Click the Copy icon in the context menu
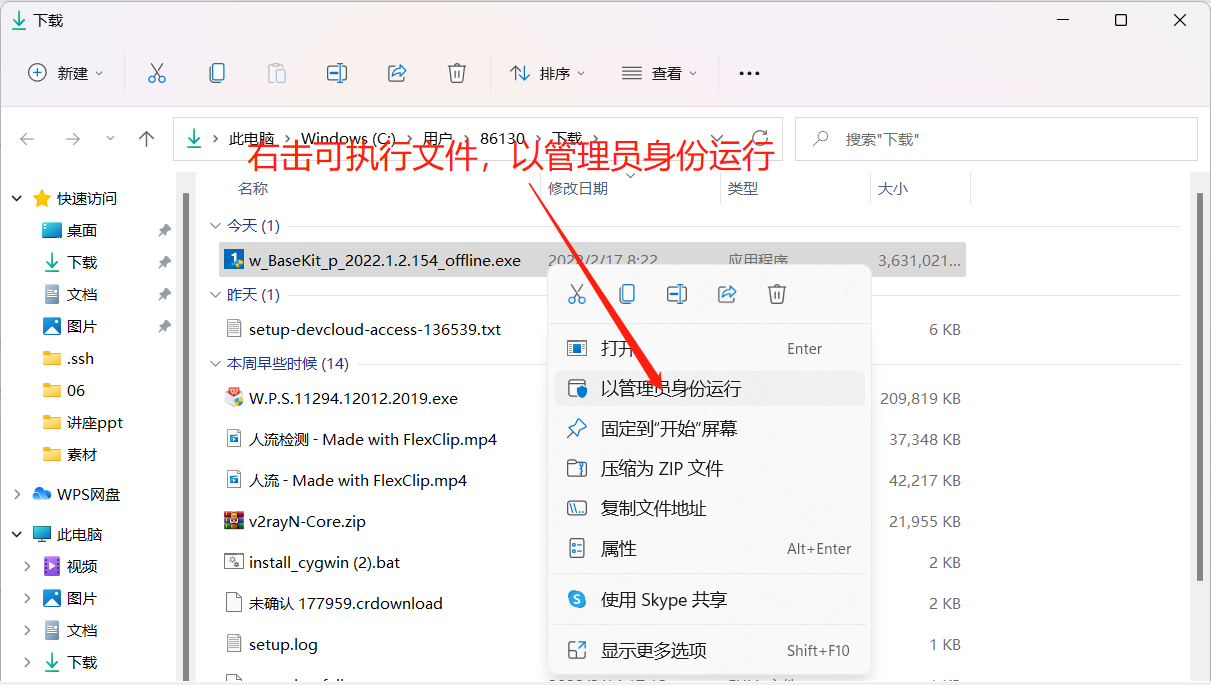This screenshot has height=685, width=1211. pyautogui.click(x=627, y=293)
